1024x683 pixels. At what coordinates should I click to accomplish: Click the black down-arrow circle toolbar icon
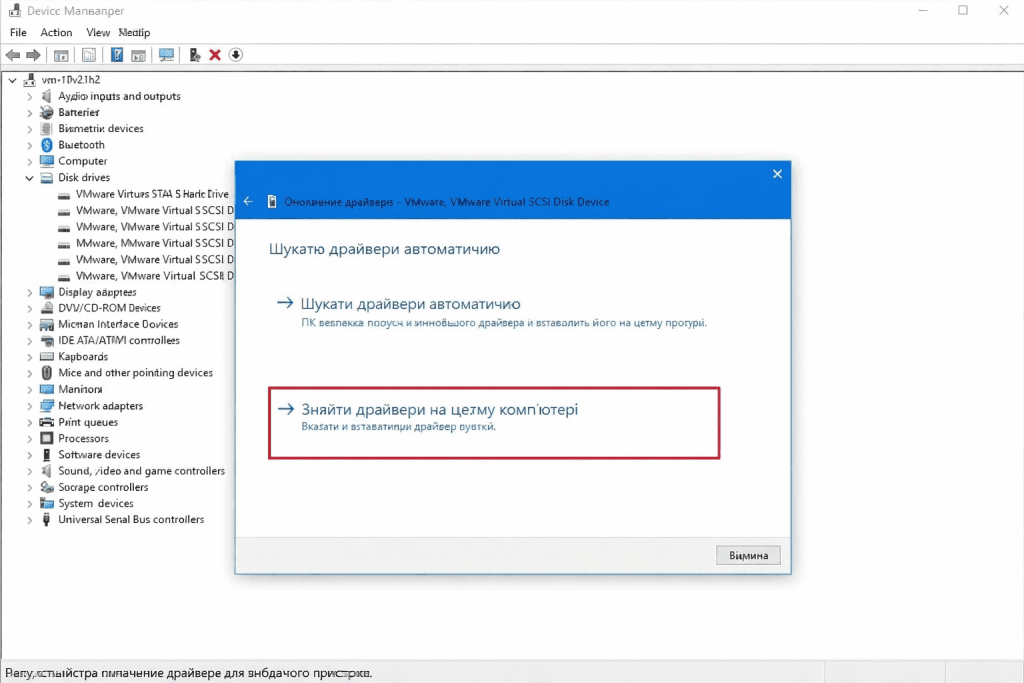tap(236, 55)
